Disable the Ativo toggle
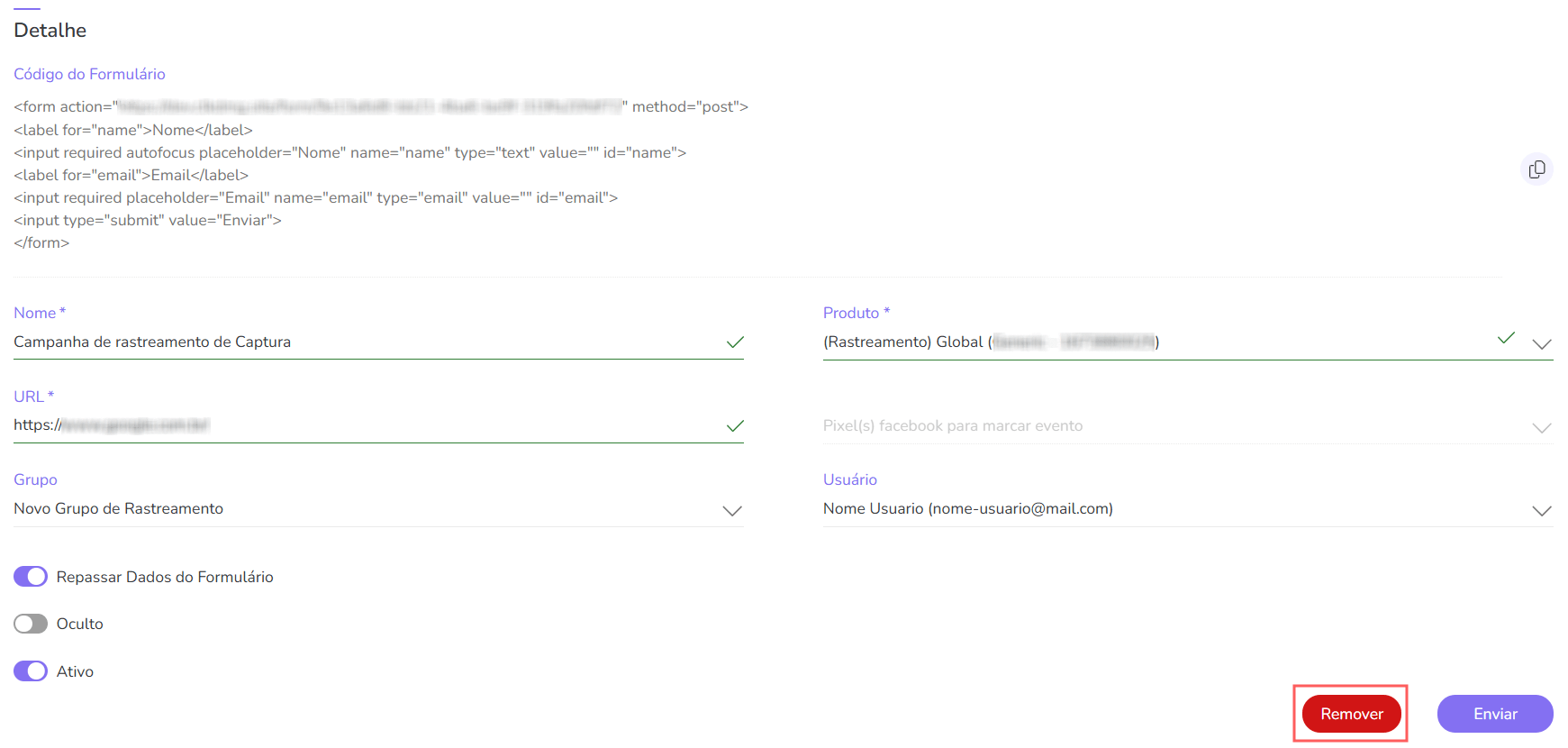Image resolution: width=1568 pixels, height=748 pixels. (31, 671)
